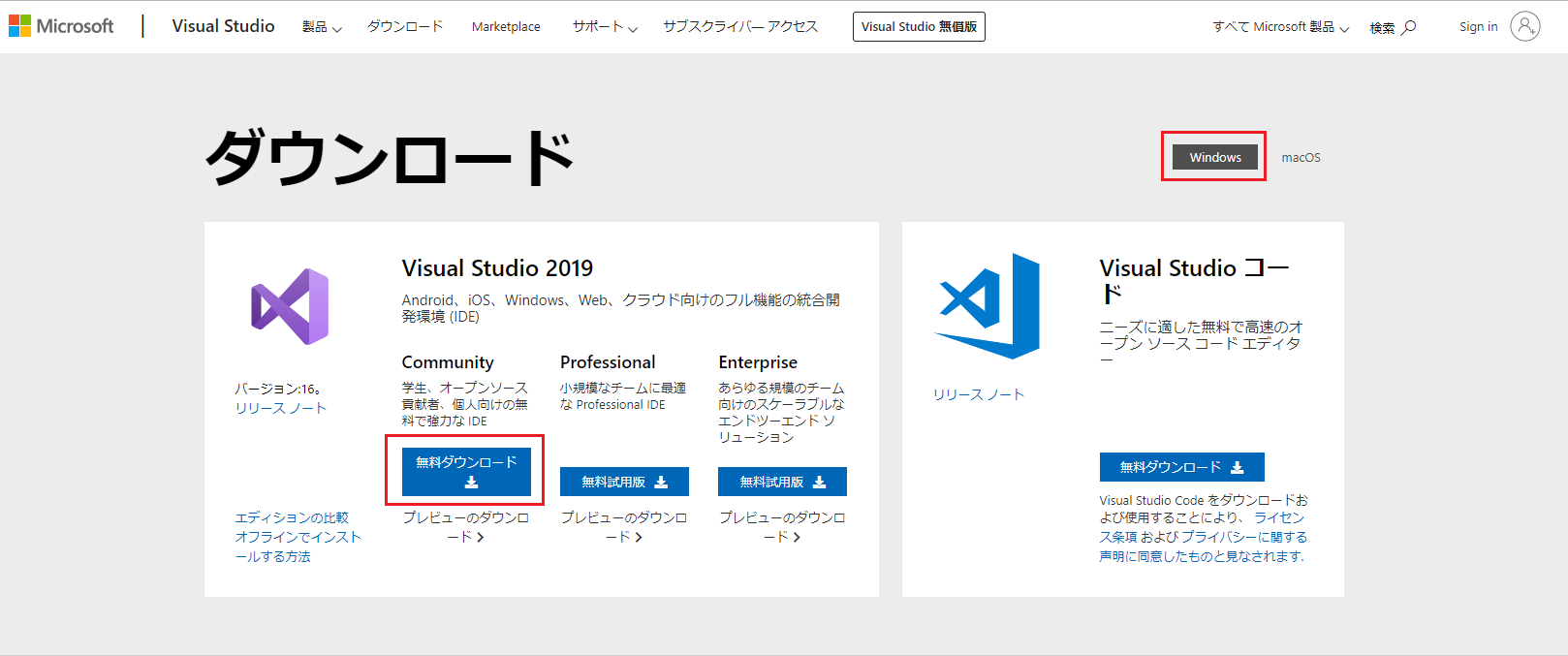
Task: Click the Enterprise 無料試用版 button
Action: coord(782,482)
